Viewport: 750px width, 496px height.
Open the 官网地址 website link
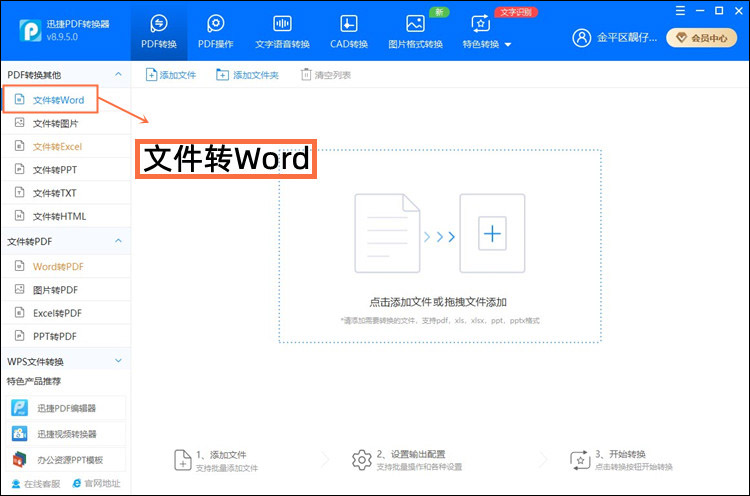coord(96,484)
